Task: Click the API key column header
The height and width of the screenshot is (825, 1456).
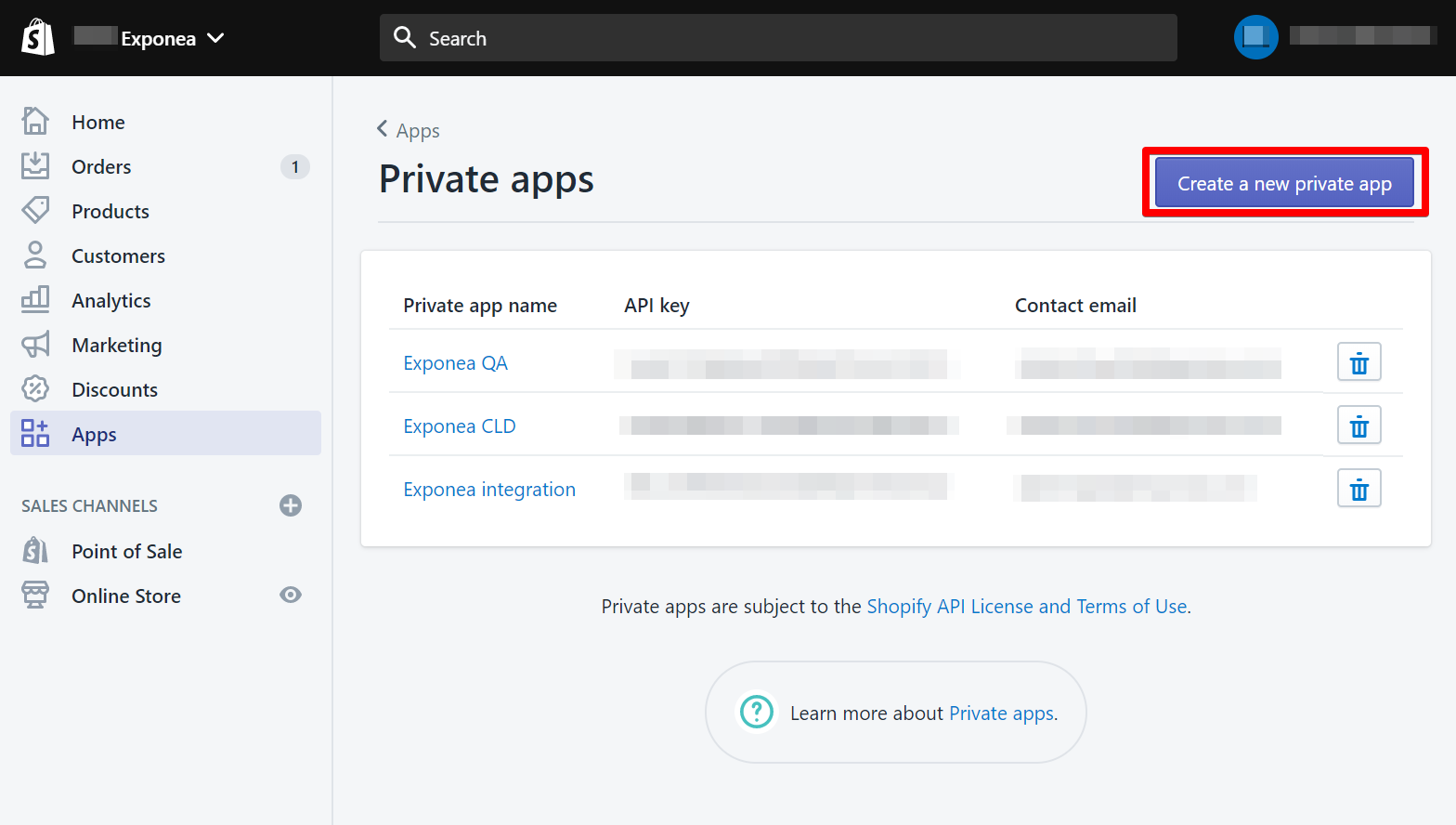Action: [656, 306]
